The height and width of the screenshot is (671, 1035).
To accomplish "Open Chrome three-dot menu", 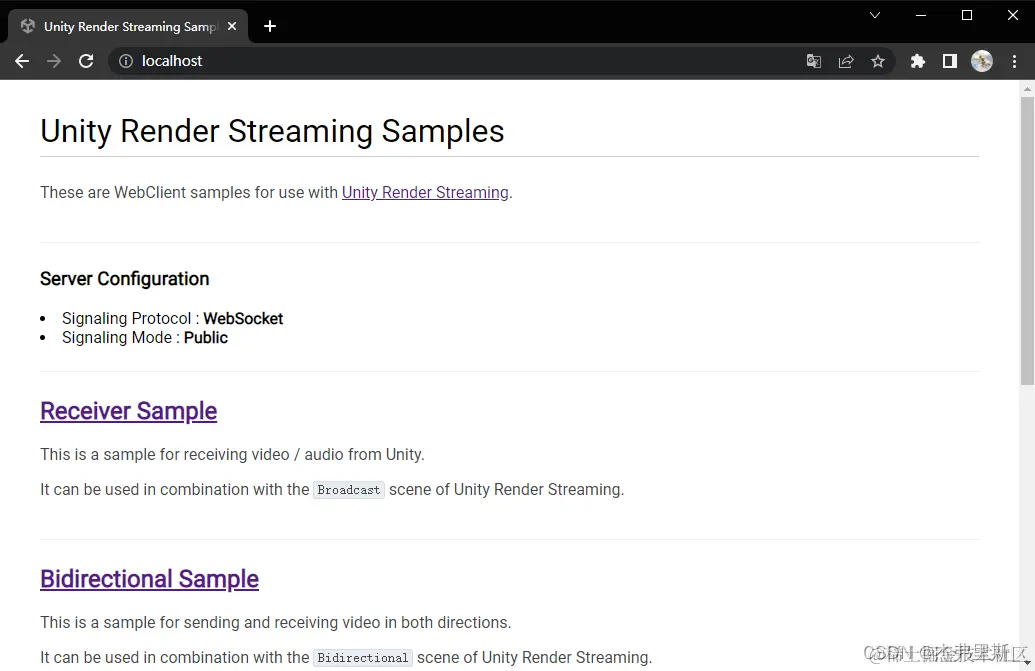I will click(x=1015, y=61).
